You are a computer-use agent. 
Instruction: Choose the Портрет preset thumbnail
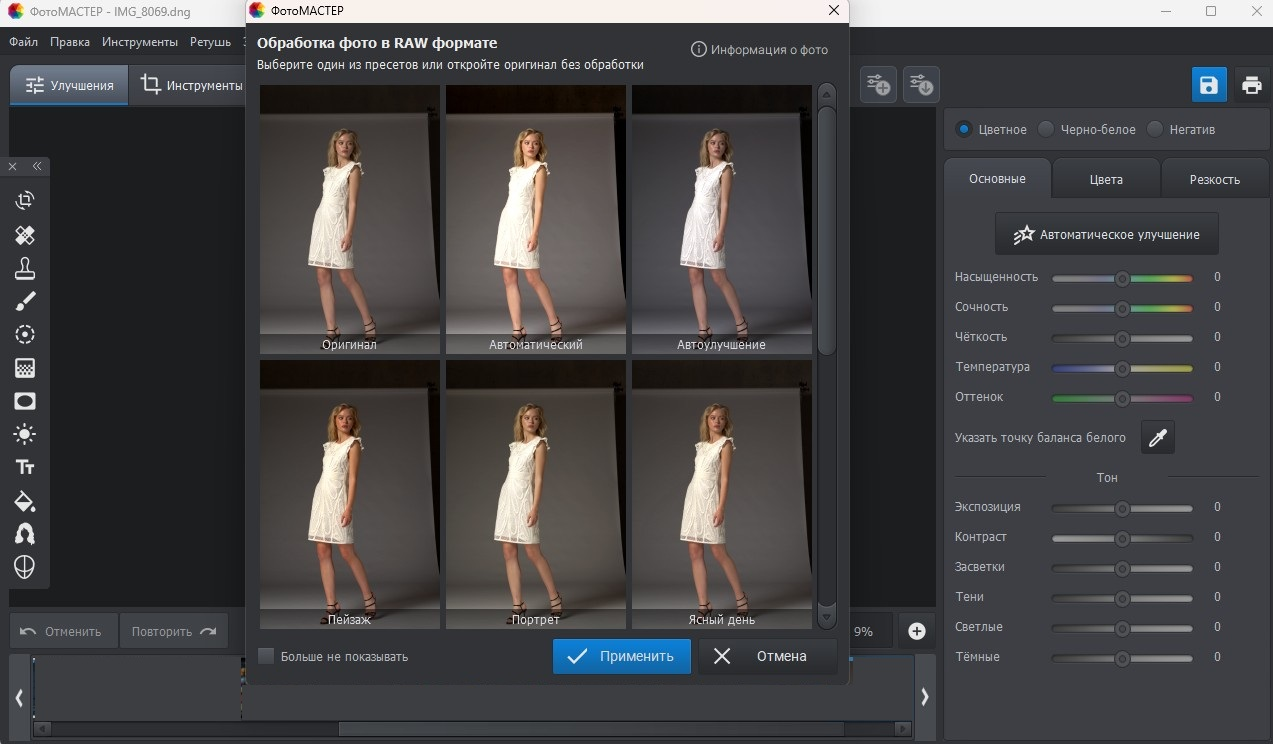click(536, 494)
